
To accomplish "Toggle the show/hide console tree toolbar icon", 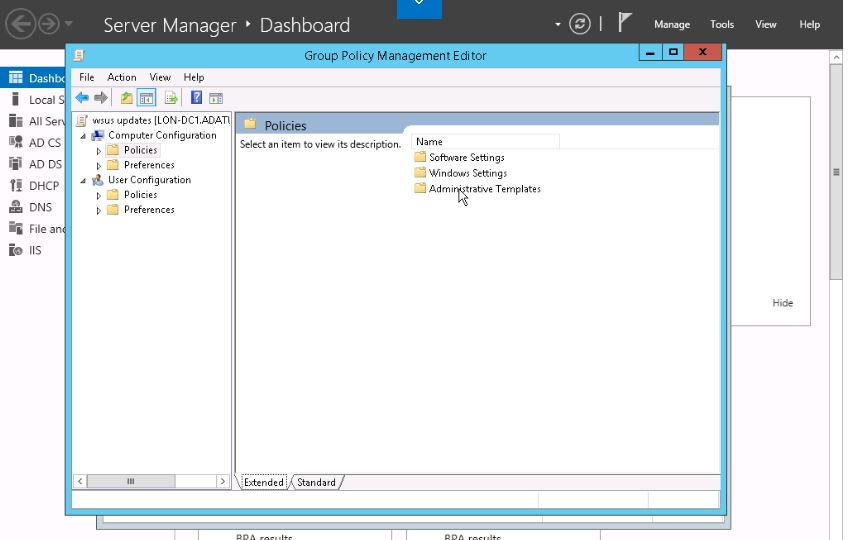I will coord(147,98).
